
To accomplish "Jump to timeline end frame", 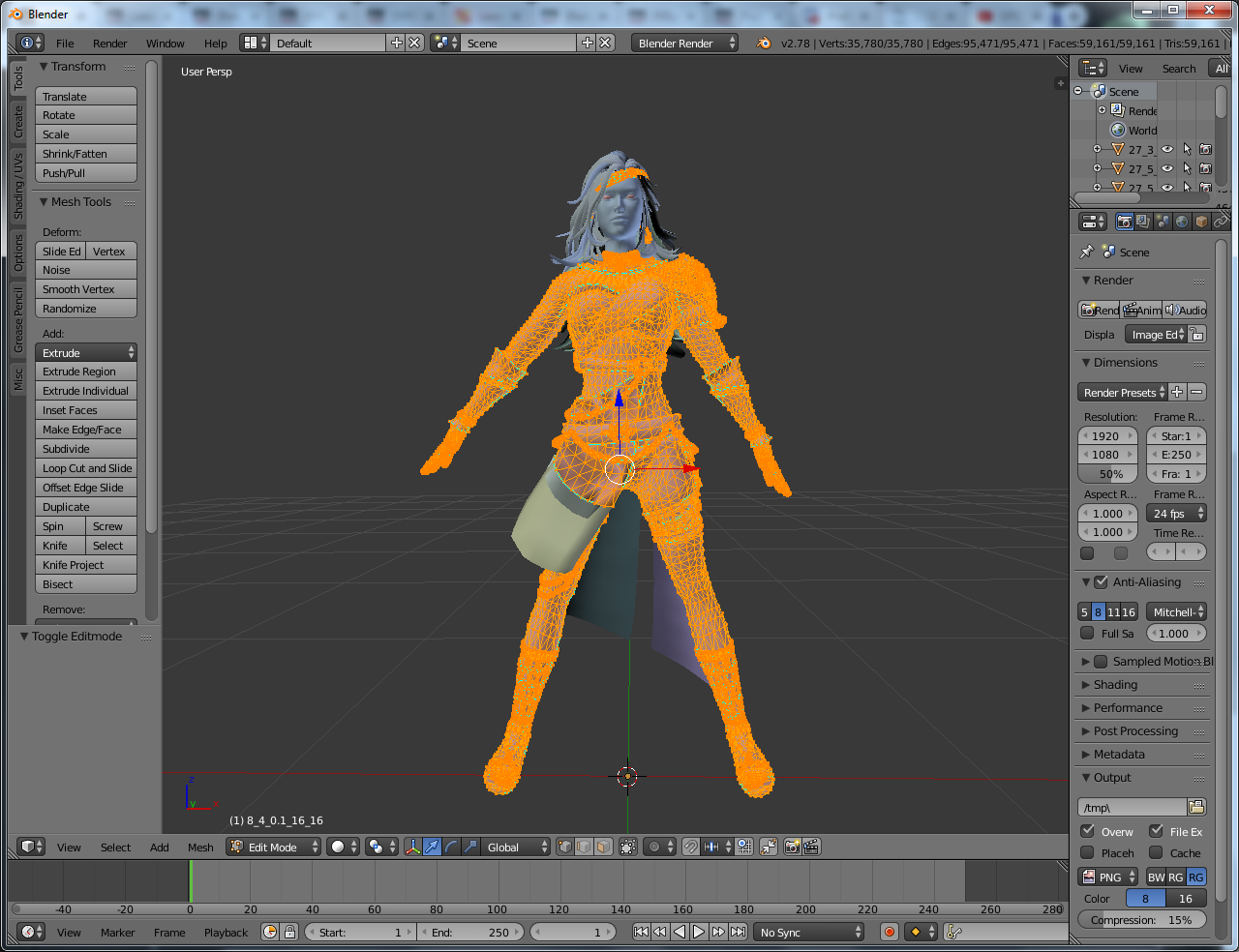I will coord(738,932).
